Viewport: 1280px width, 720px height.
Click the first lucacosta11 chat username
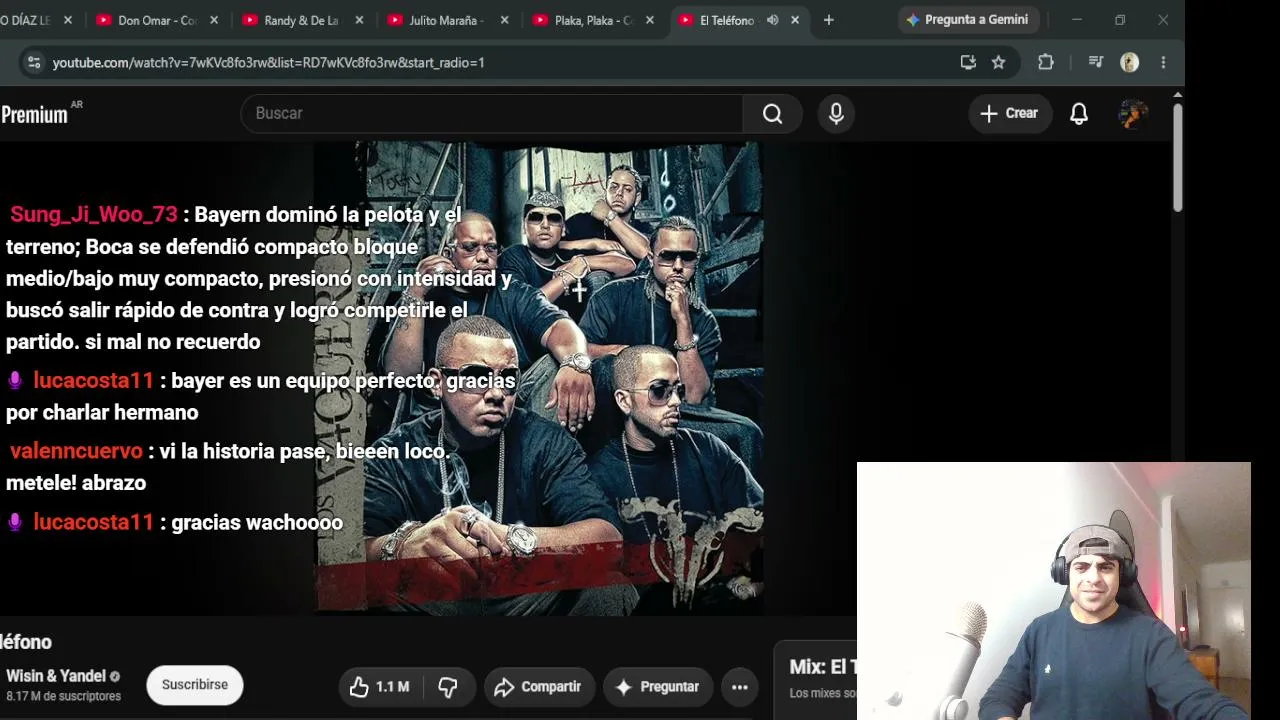(x=93, y=380)
